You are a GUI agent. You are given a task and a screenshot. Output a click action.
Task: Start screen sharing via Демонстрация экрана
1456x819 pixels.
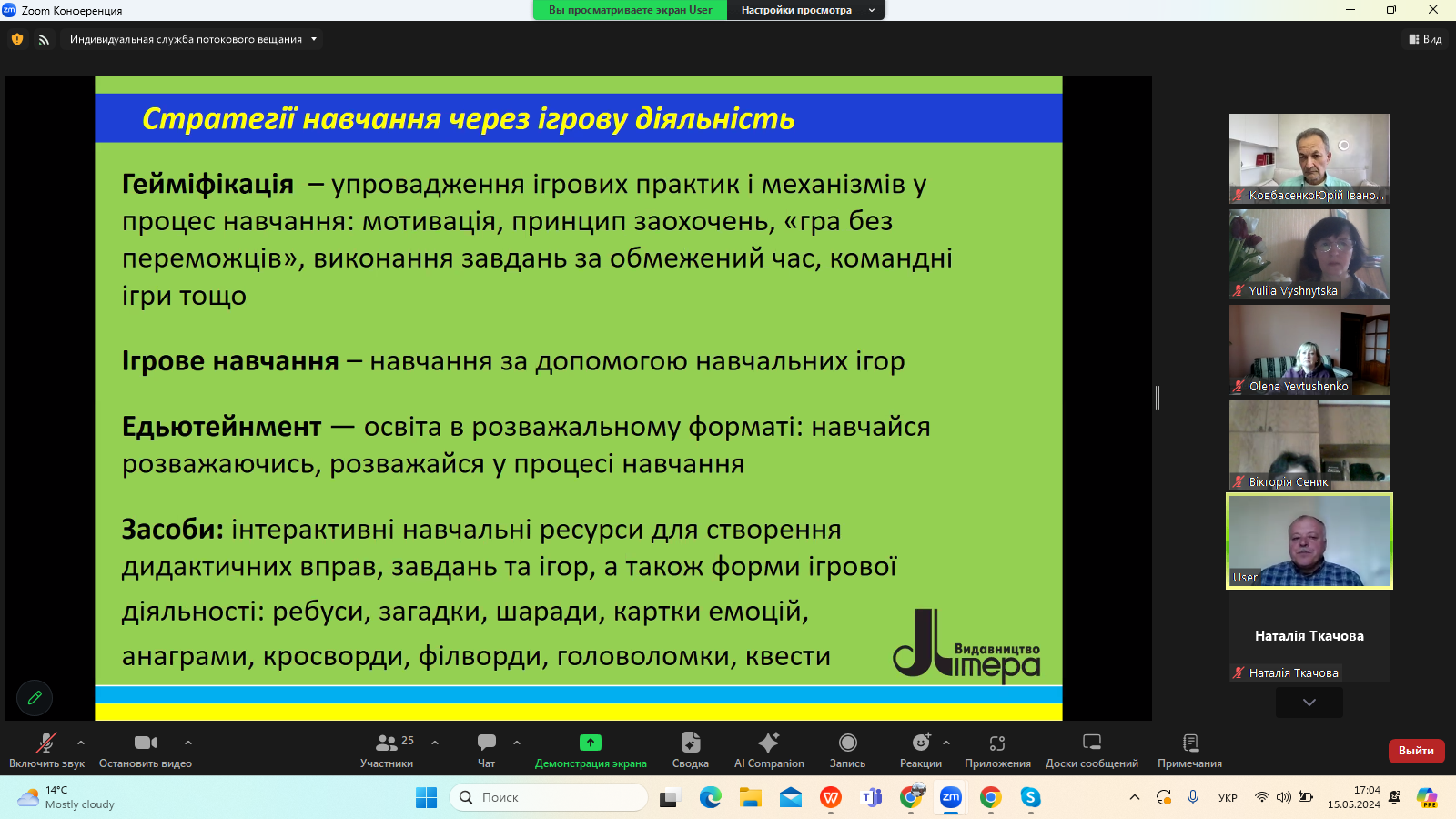tap(591, 750)
